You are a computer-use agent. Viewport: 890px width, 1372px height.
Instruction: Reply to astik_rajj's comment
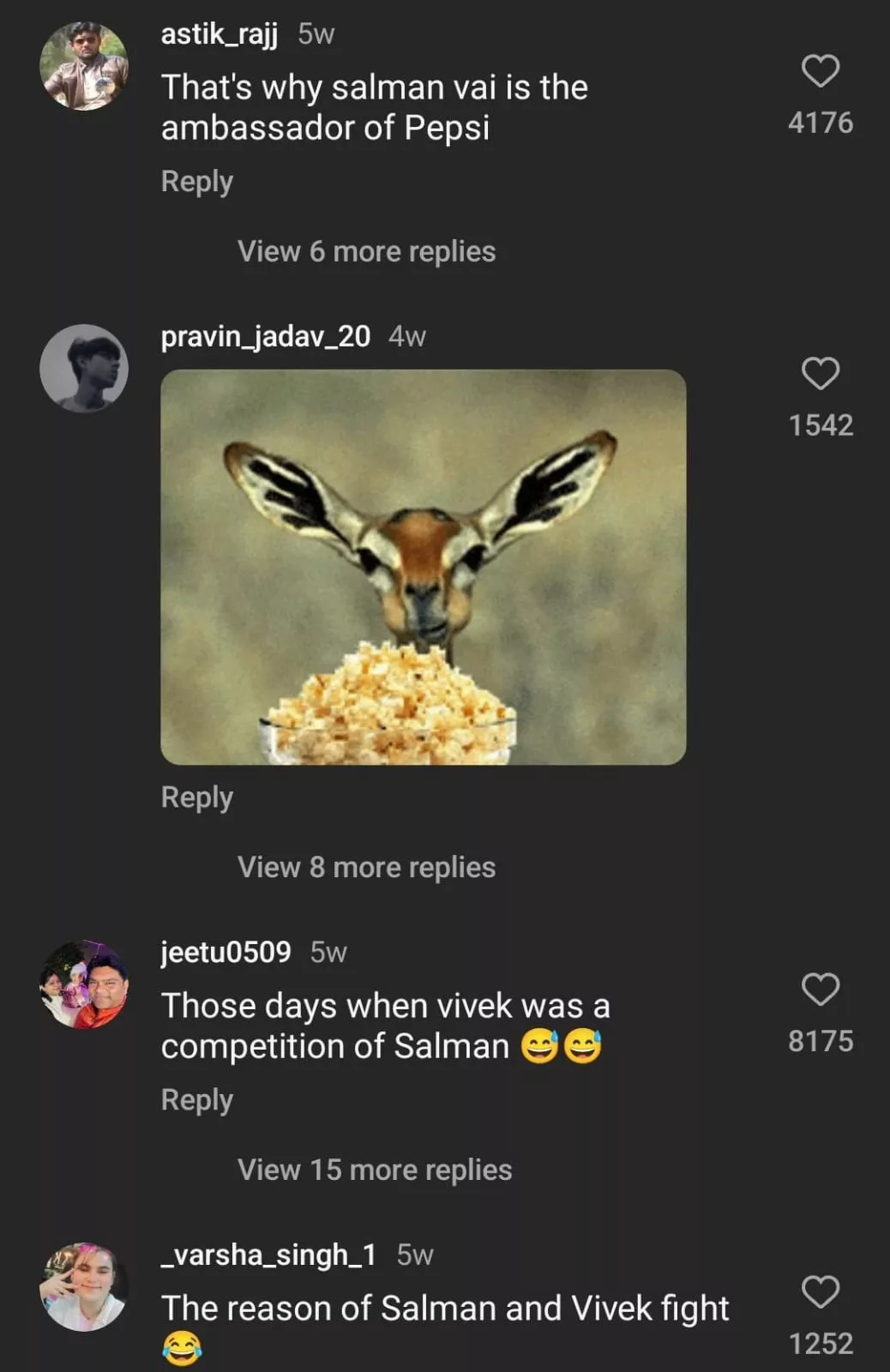[x=196, y=182]
